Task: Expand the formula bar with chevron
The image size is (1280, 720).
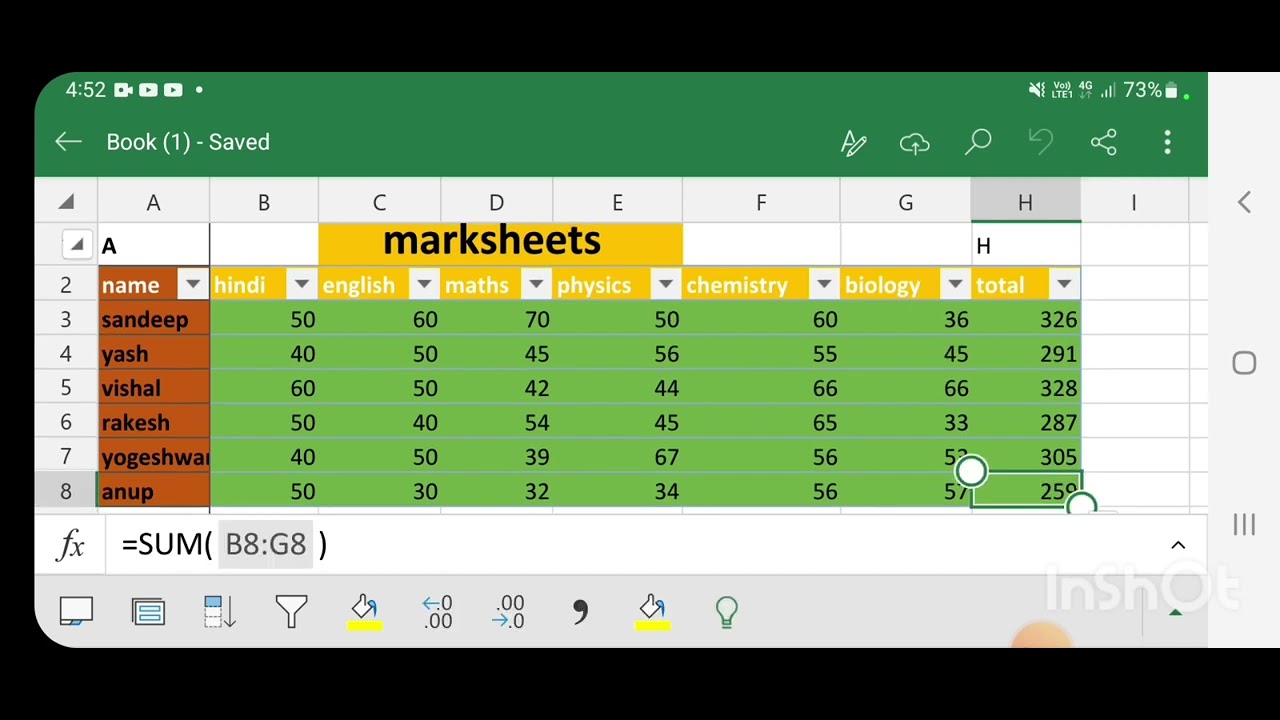Action: (1178, 545)
